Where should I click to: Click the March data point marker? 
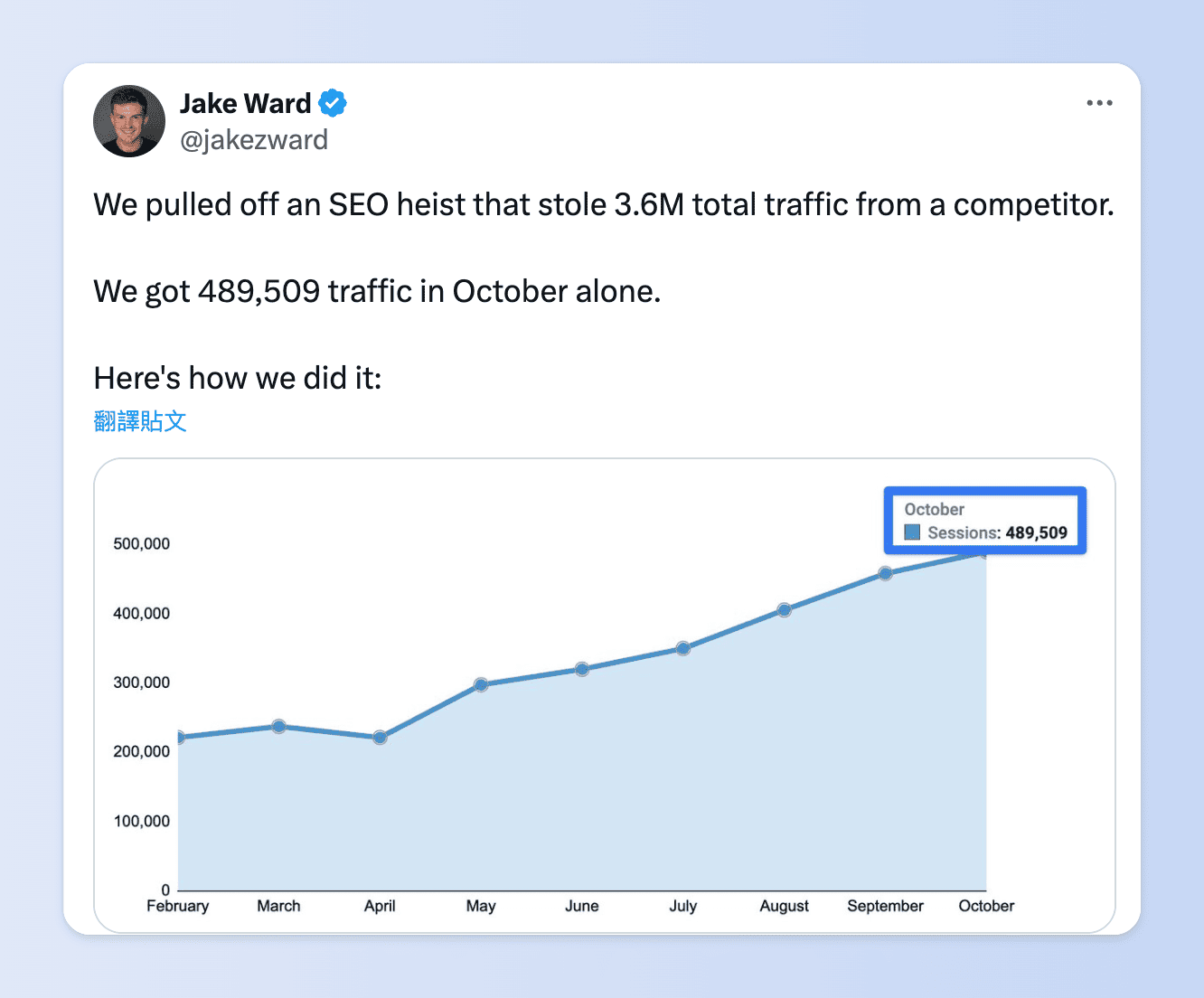click(x=278, y=726)
